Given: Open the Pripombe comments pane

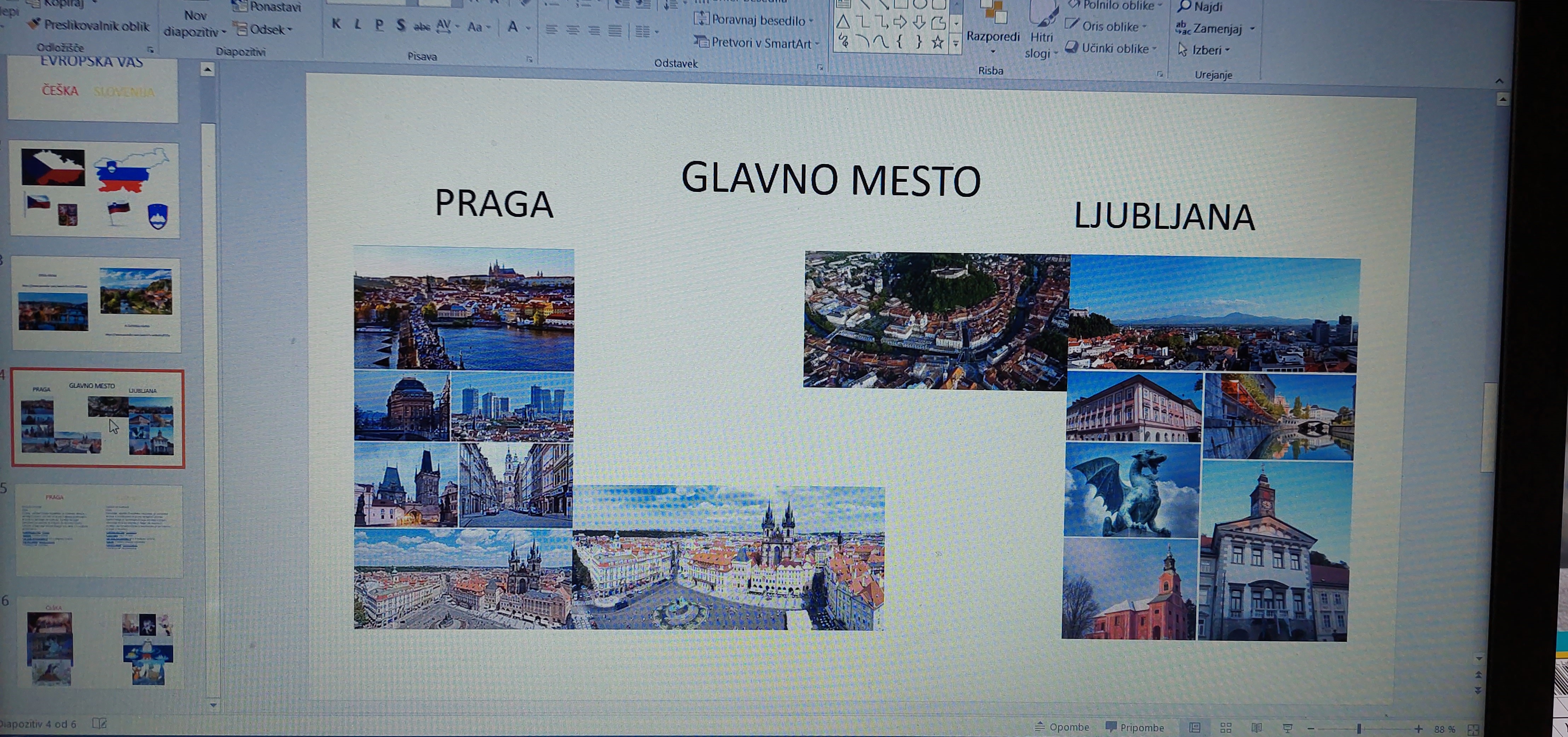Looking at the screenshot, I should pos(1135,727).
